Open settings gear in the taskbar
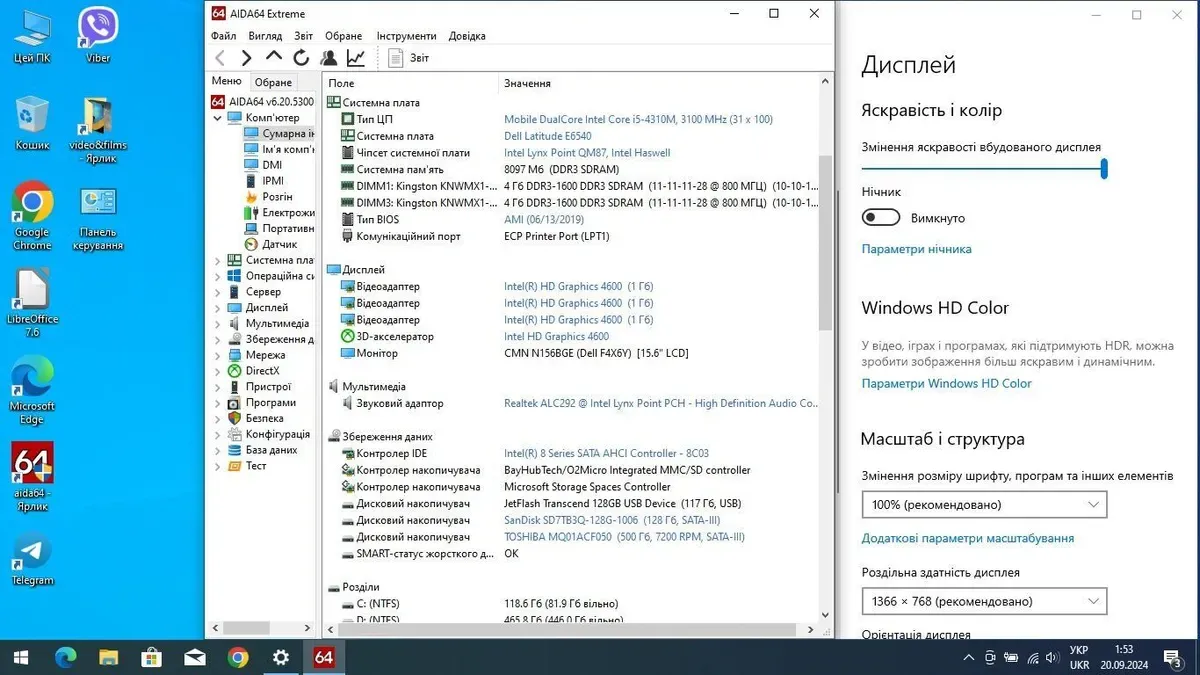 click(281, 657)
